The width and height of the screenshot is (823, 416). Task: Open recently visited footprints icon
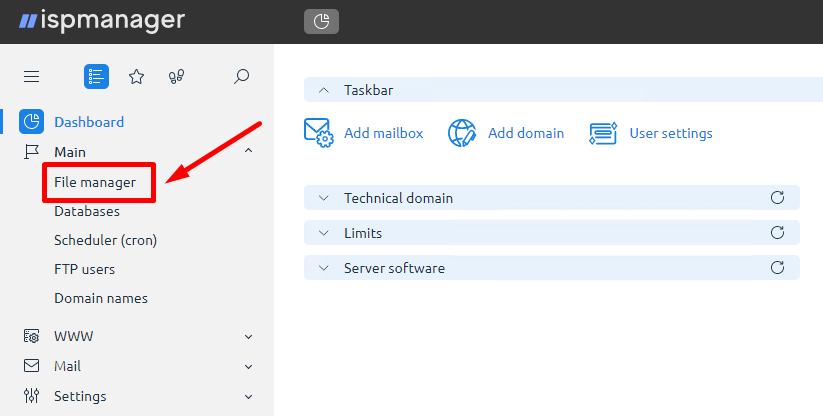(176, 77)
